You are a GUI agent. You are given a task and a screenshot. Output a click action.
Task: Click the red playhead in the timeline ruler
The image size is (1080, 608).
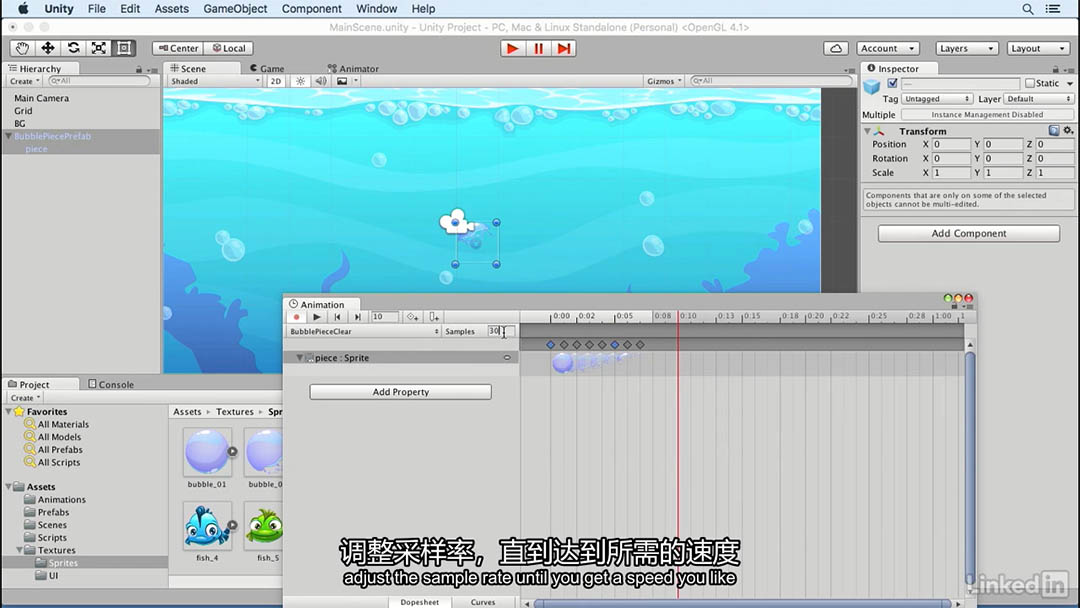678,316
